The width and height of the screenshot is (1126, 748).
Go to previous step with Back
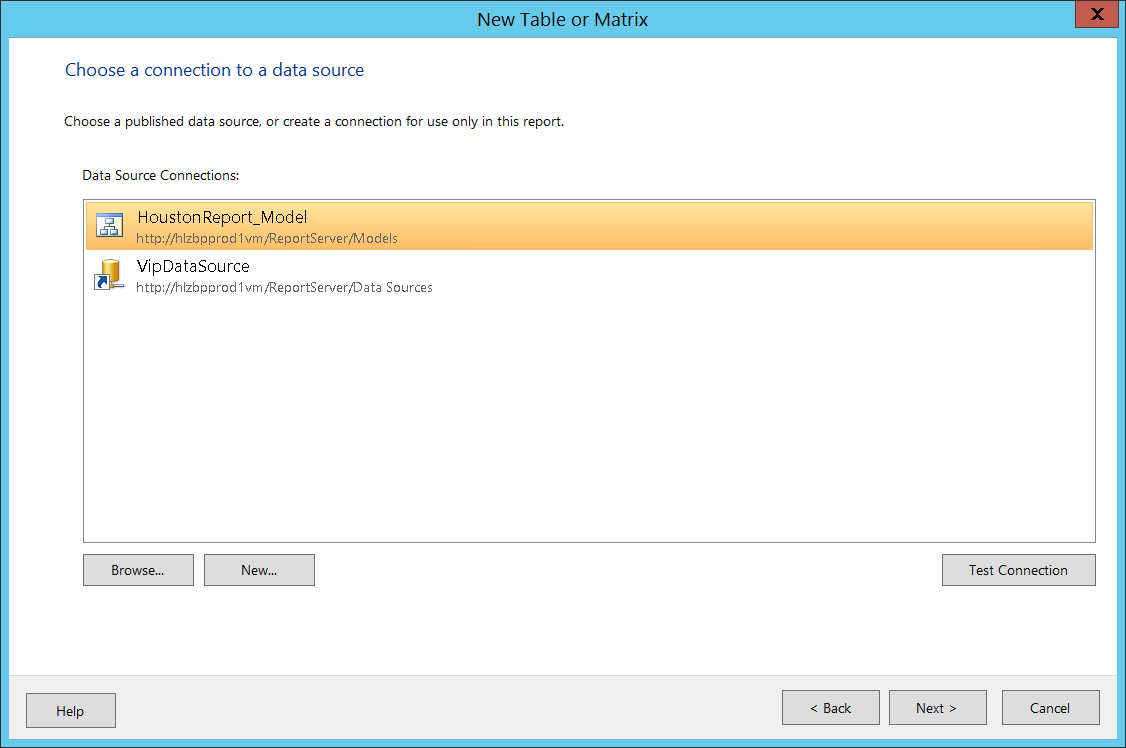pyautogui.click(x=830, y=708)
